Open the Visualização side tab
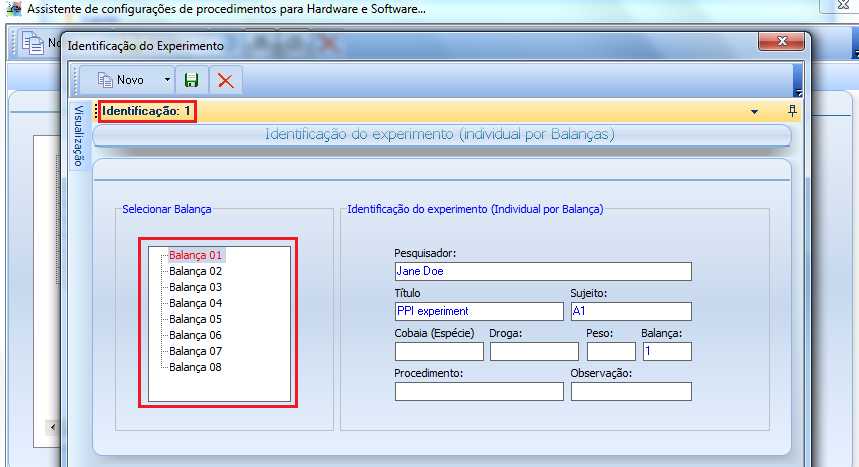The width and height of the screenshot is (859, 467). [x=78, y=135]
